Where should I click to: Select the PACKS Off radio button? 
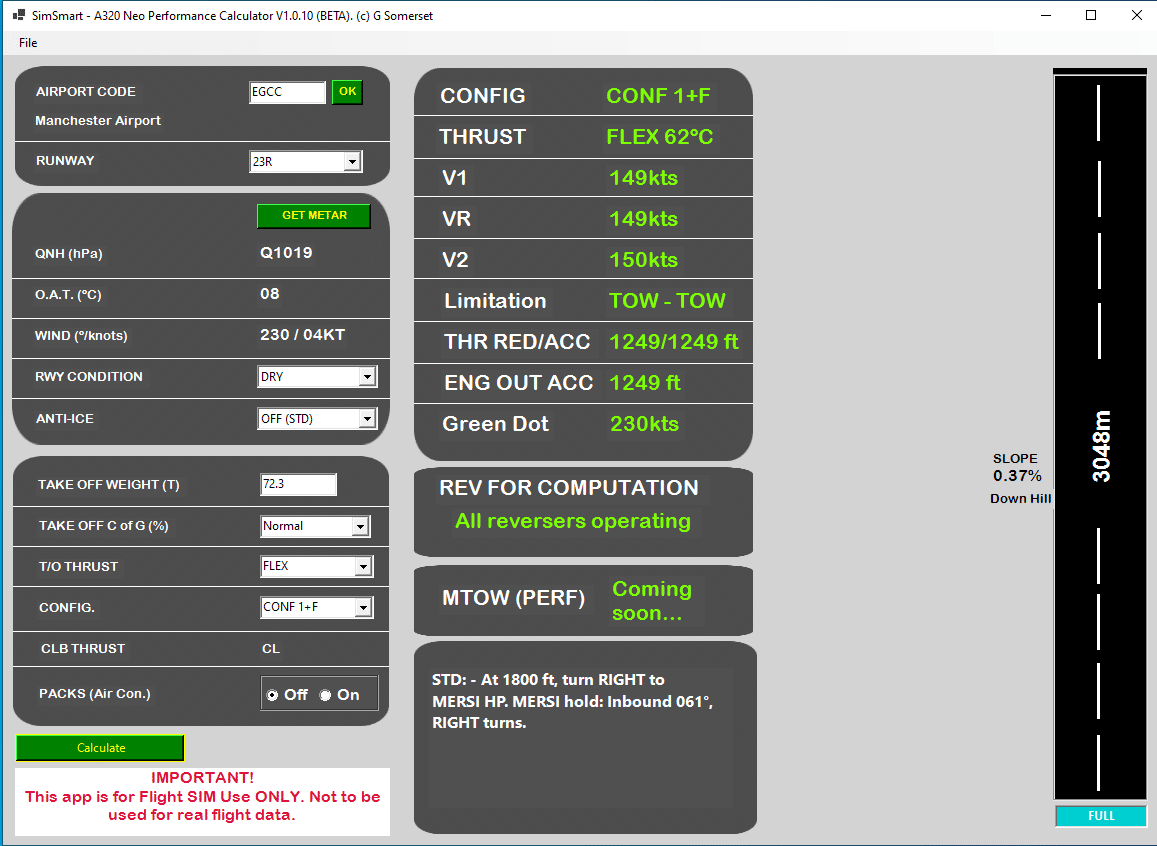point(272,695)
